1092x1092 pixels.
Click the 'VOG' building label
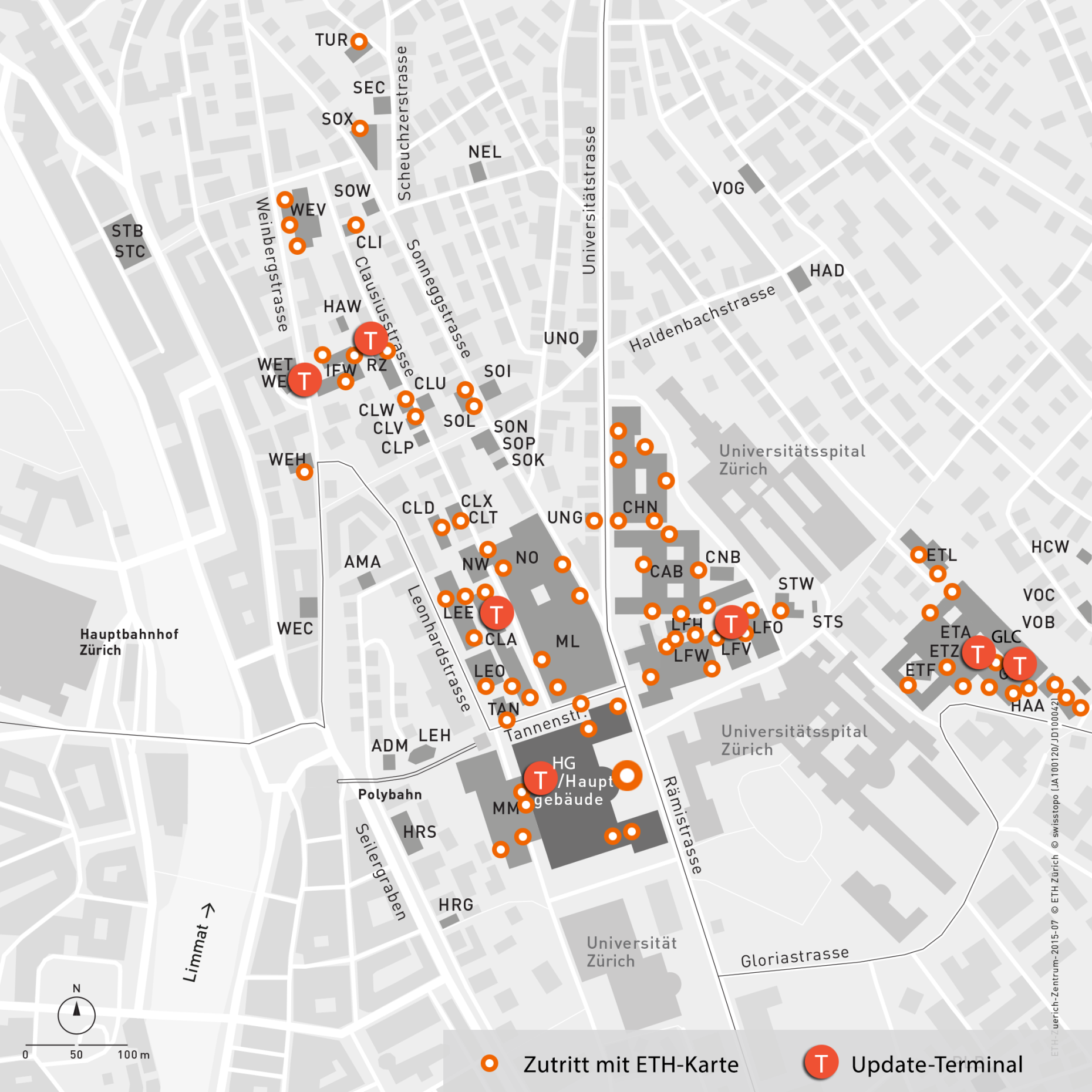[x=728, y=188]
